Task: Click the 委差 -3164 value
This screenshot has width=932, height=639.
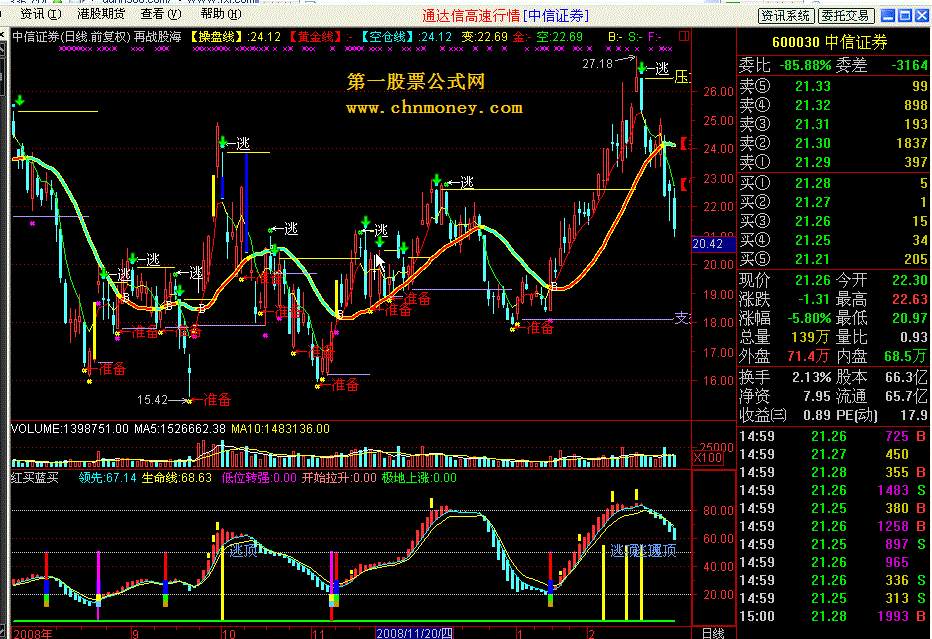Action: (910, 65)
